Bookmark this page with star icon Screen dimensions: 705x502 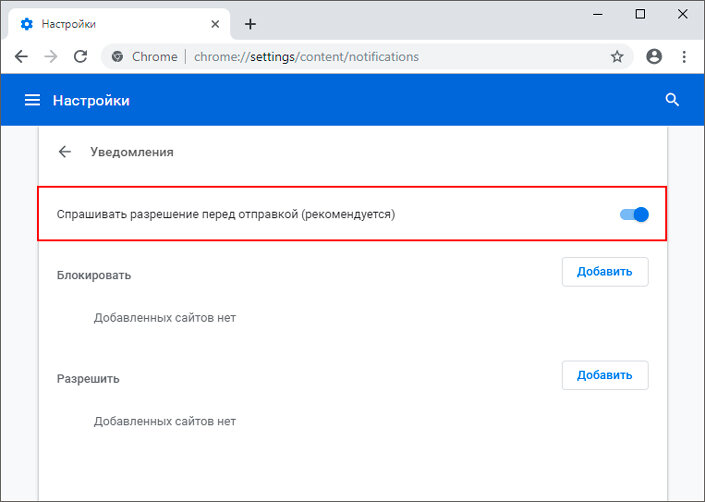(x=617, y=57)
